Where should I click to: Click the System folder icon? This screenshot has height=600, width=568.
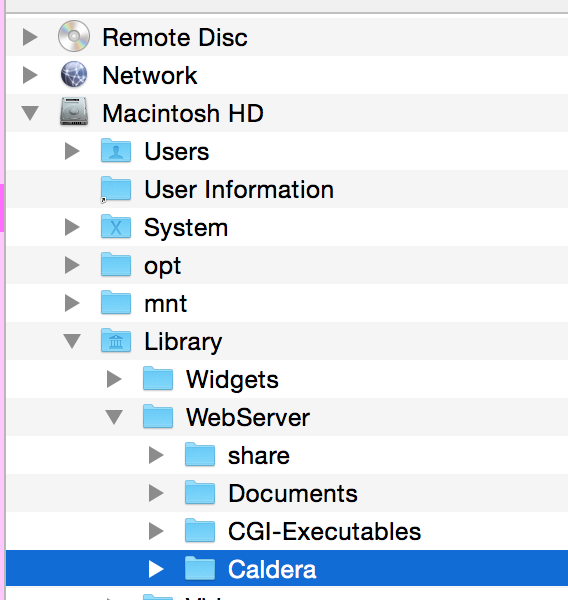pyautogui.click(x=116, y=227)
